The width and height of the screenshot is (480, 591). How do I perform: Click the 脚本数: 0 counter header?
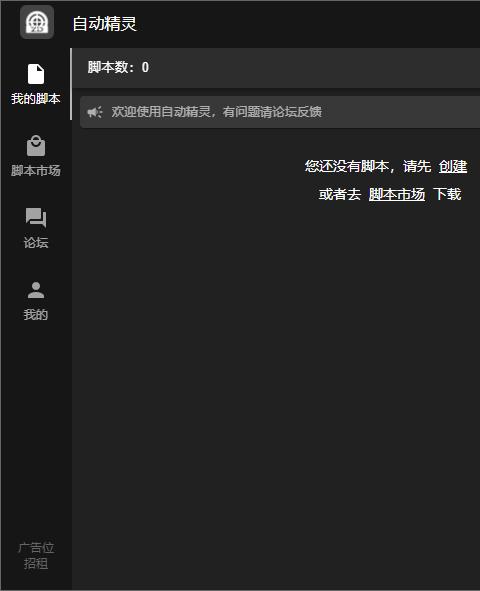tap(118, 67)
